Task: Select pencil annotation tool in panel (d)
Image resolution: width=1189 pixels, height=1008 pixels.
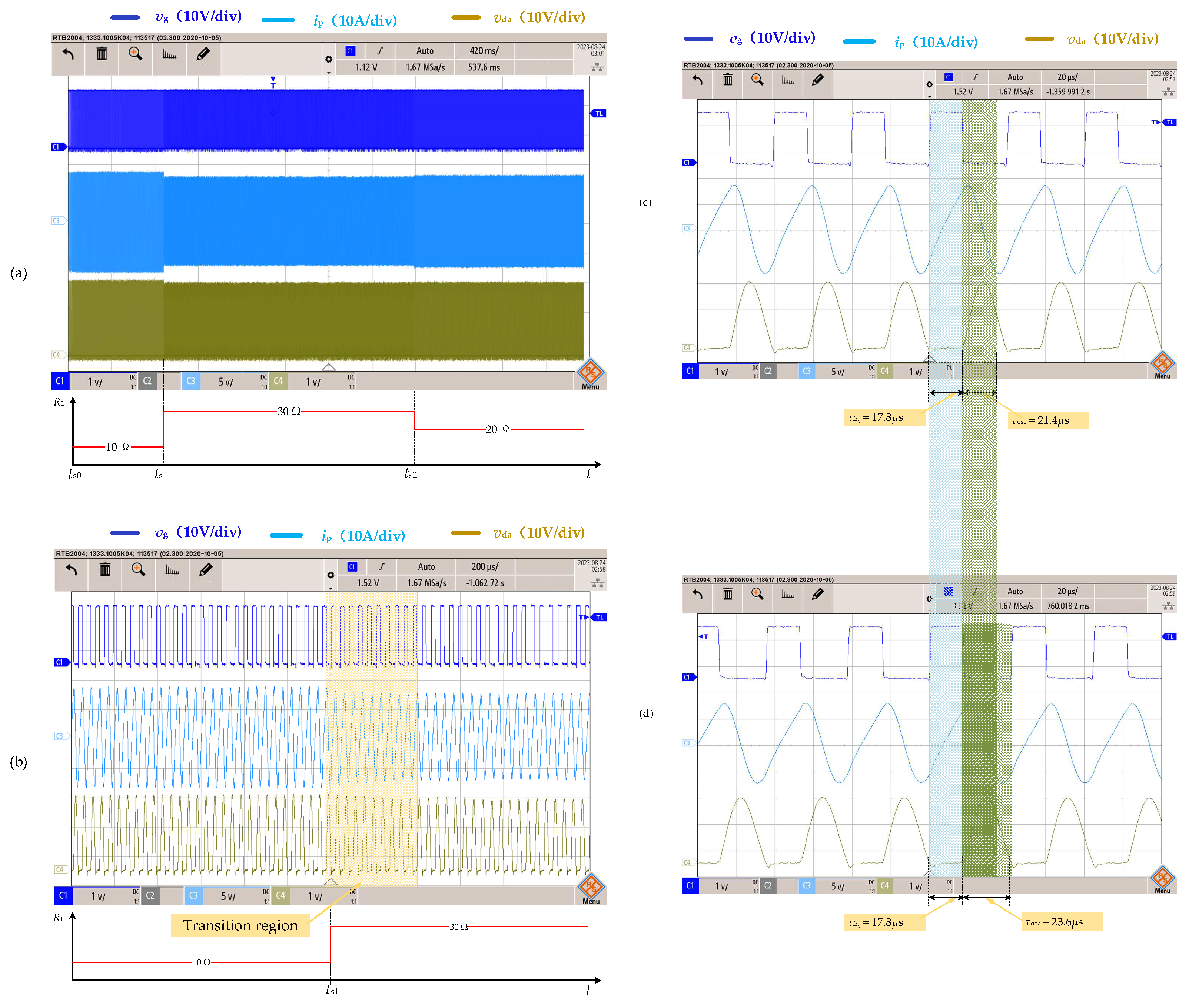Action: [817, 594]
